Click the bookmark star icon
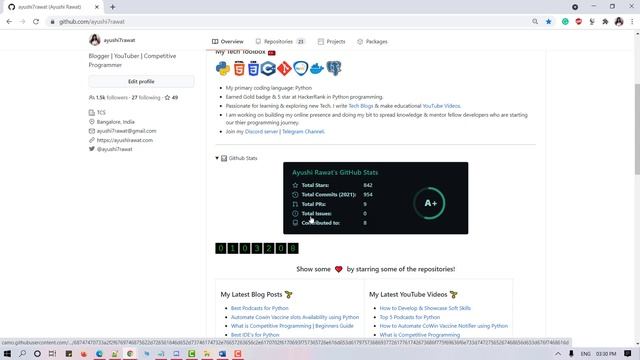Image resolution: width=640 pixels, height=360 pixels. click(x=549, y=22)
